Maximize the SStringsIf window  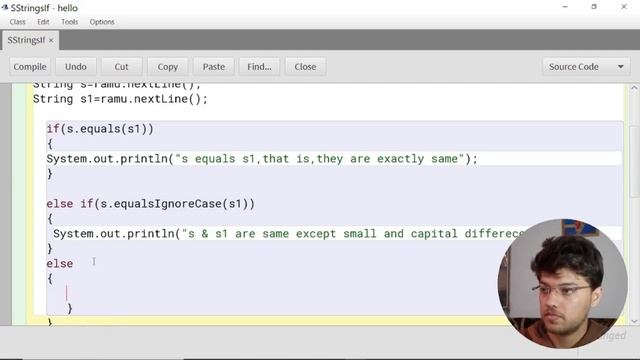pyautogui.click(x=594, y=7)
